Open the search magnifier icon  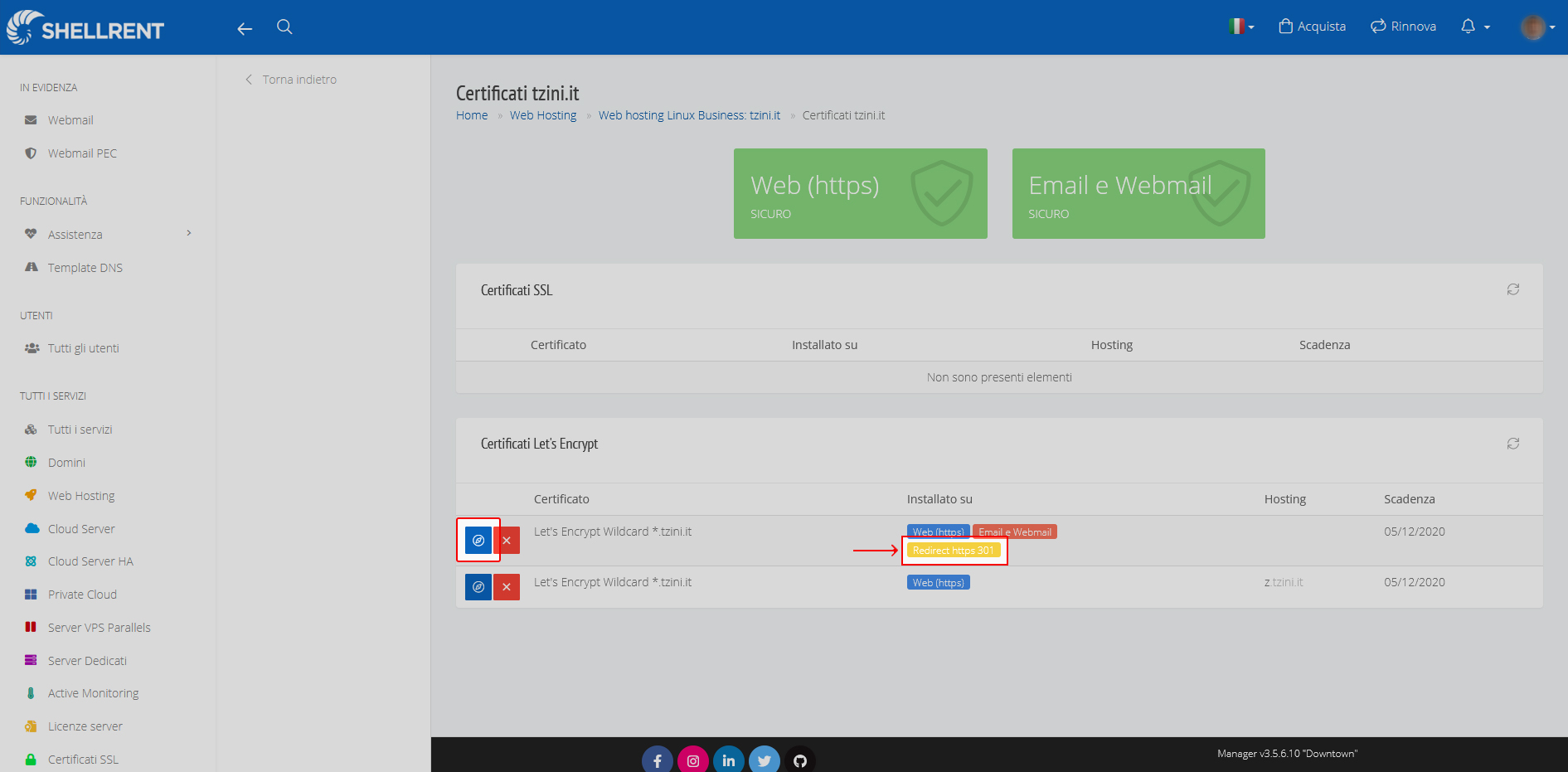[284, 27]
